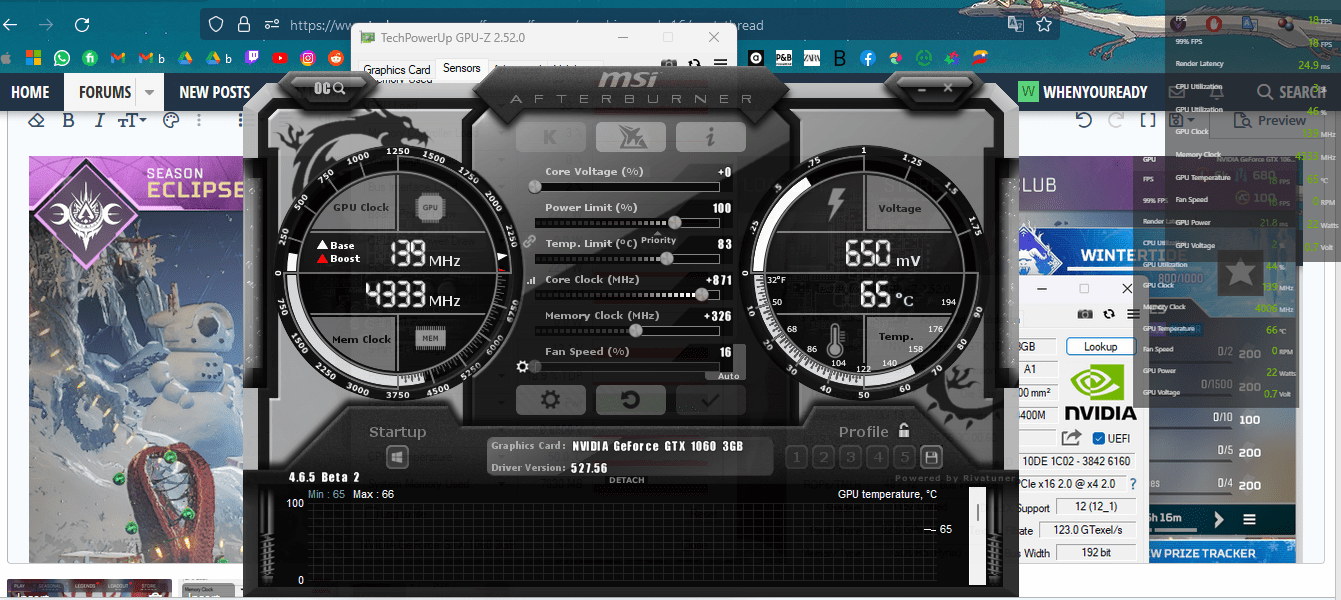Reset overclock settings with the circular arrow icon
1341x600 pixels.
630,399
